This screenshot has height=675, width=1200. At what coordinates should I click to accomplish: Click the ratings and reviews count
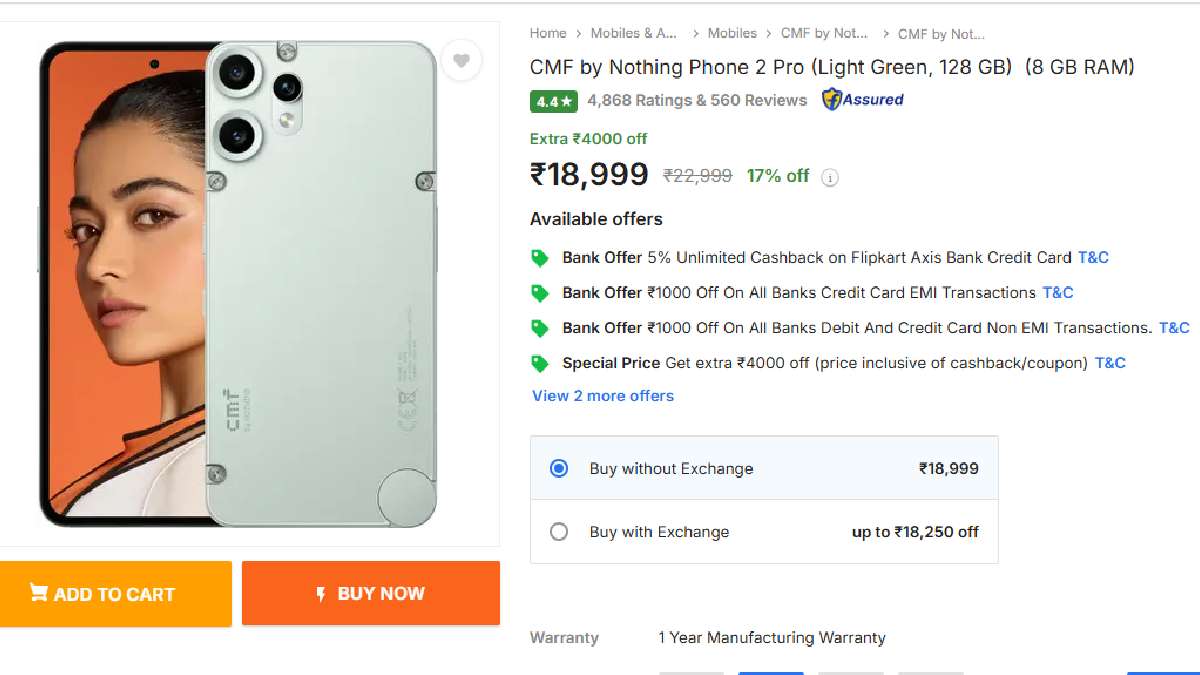tap(697, 100)
